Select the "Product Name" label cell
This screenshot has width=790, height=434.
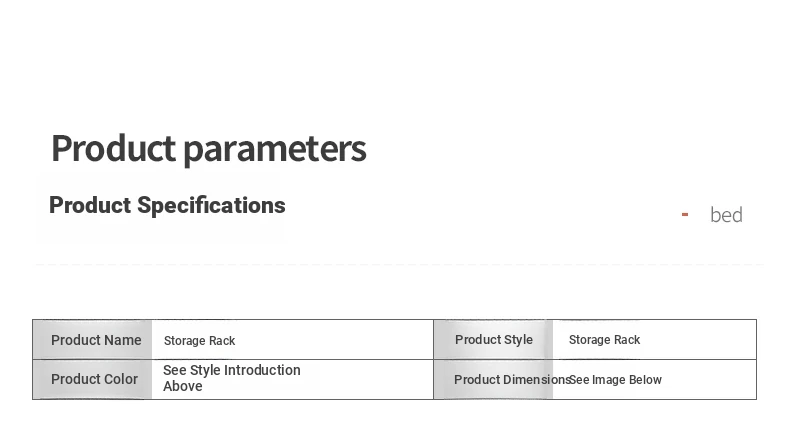pos(96,340)
